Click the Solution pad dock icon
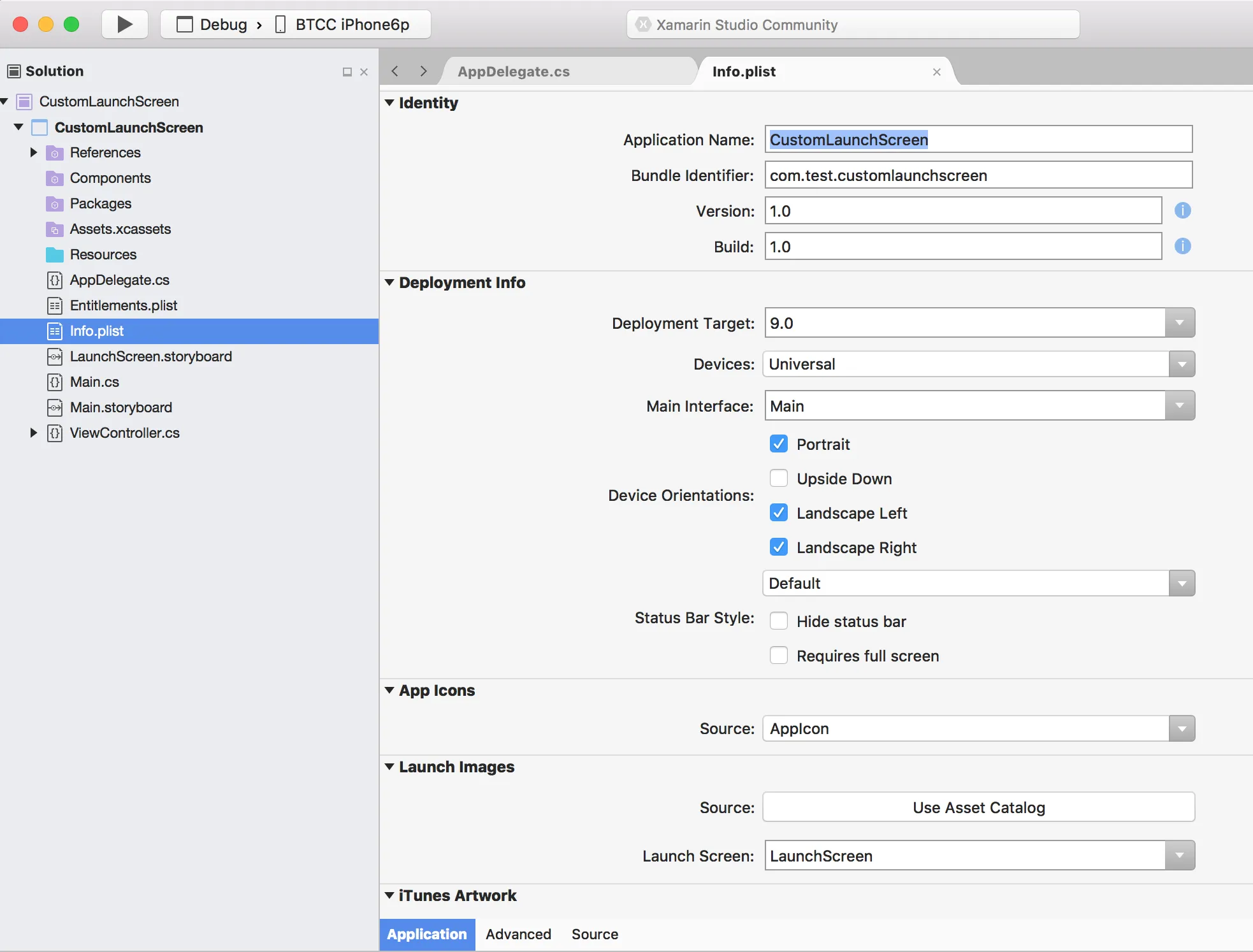The height and width of the screenshot is (952, 1253). point(347,72)
